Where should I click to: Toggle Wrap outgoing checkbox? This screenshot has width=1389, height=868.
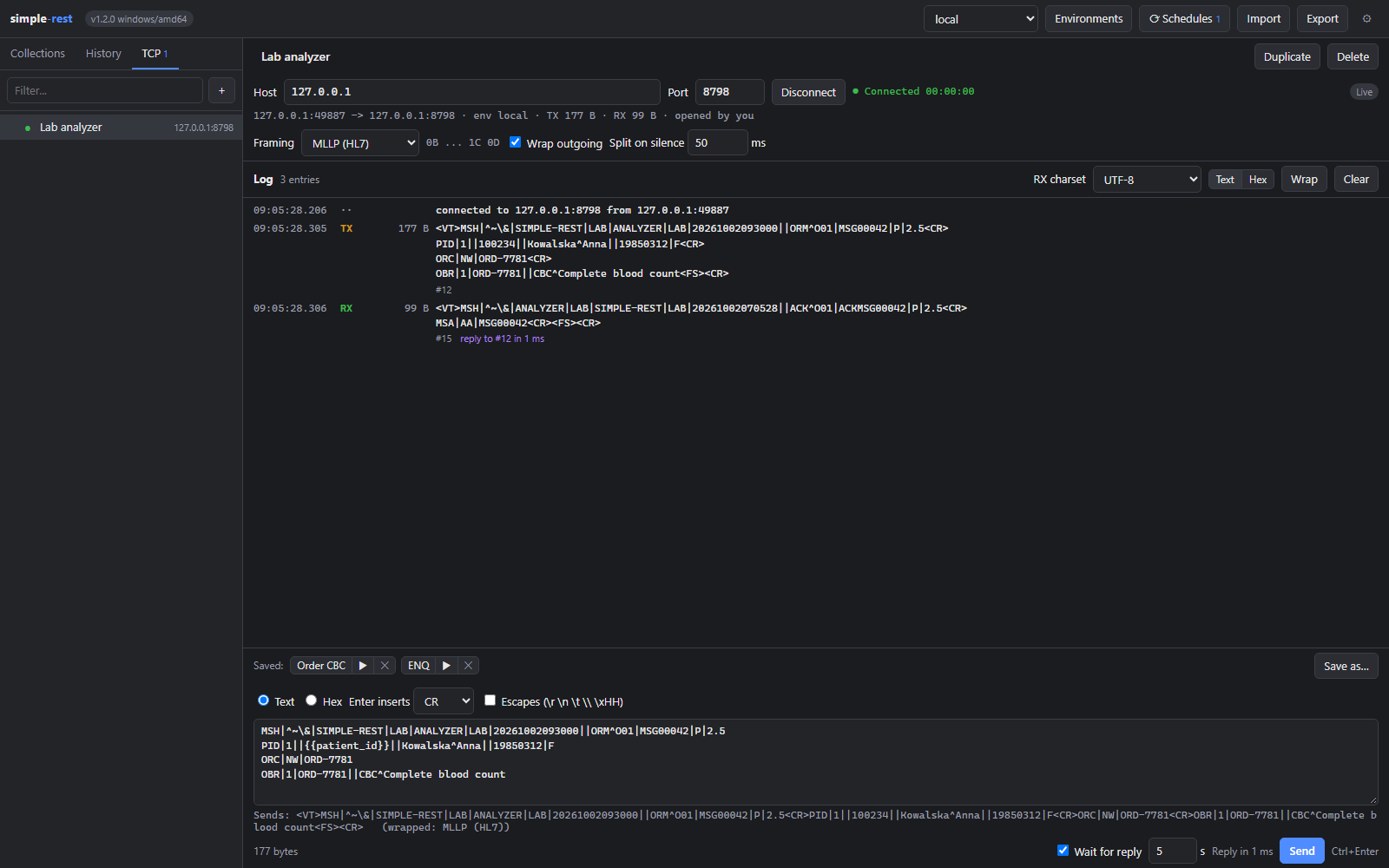(x=515, y=142)
